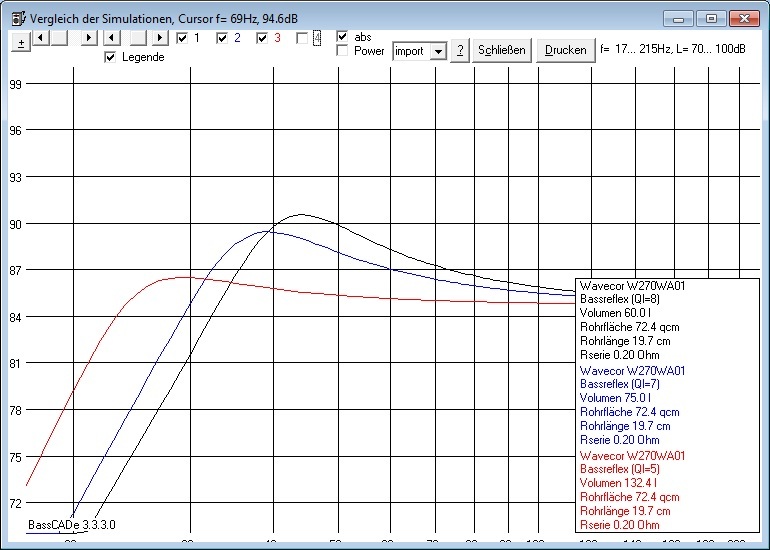The height and width of the screenshot is (550, 770).
Task: Click right arrow of the first scrollbar
Action: (x=88, y=38)
